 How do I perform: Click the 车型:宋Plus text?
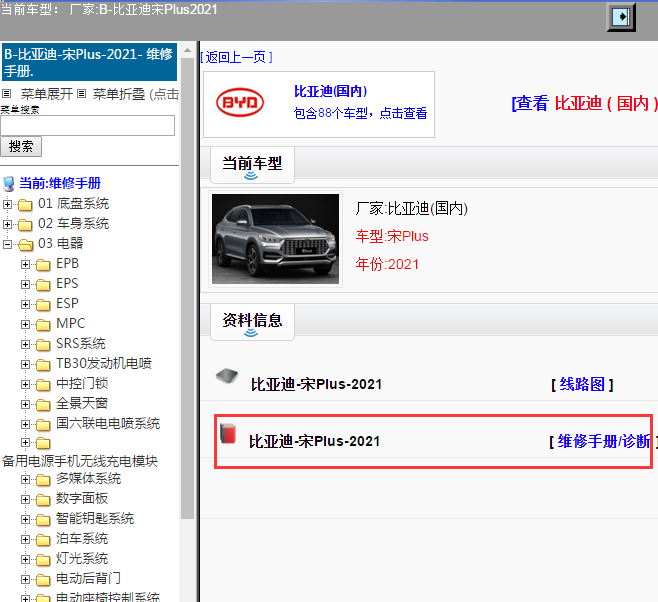[392, 236]
